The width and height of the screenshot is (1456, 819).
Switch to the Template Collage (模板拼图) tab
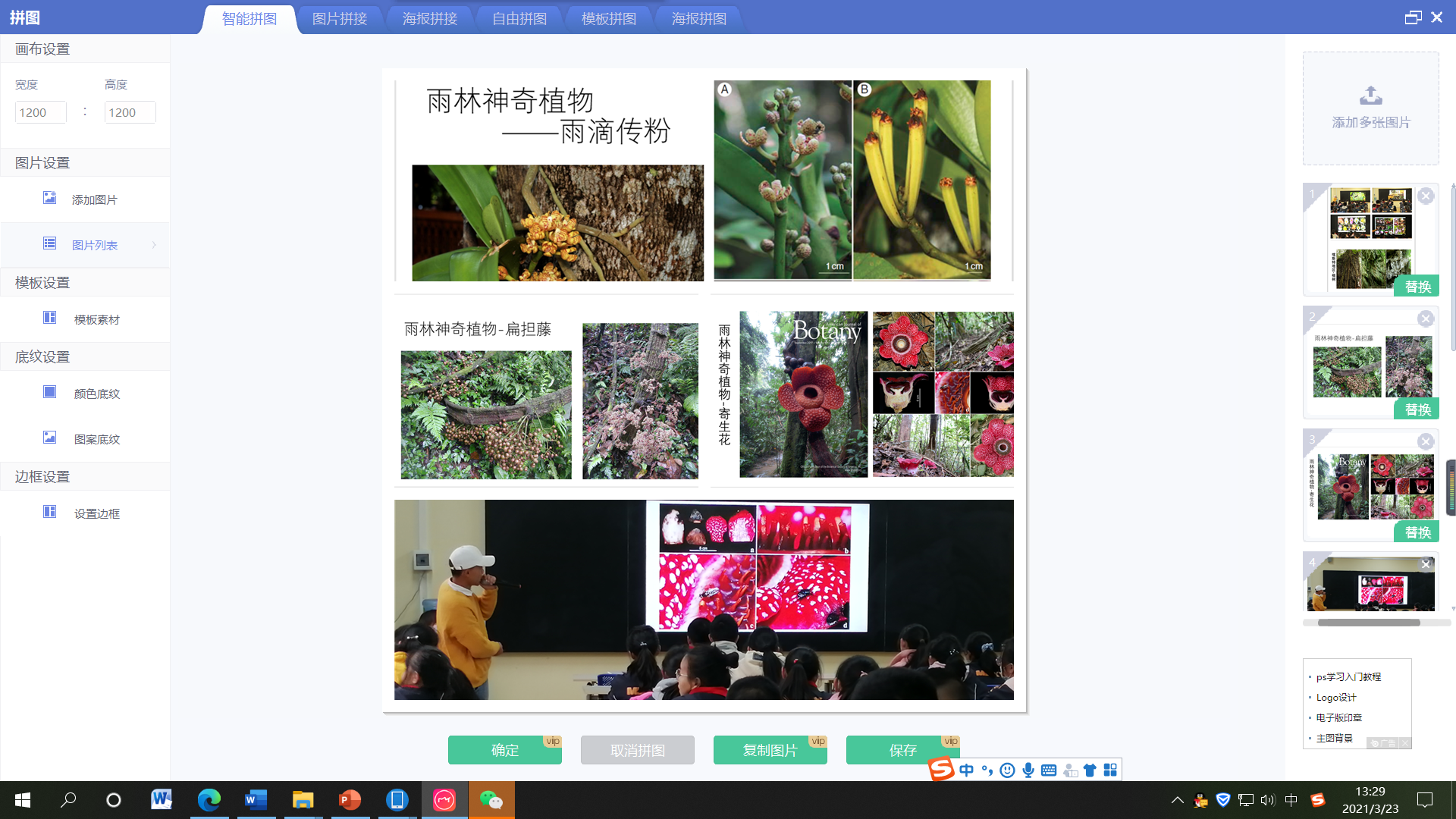609,19
